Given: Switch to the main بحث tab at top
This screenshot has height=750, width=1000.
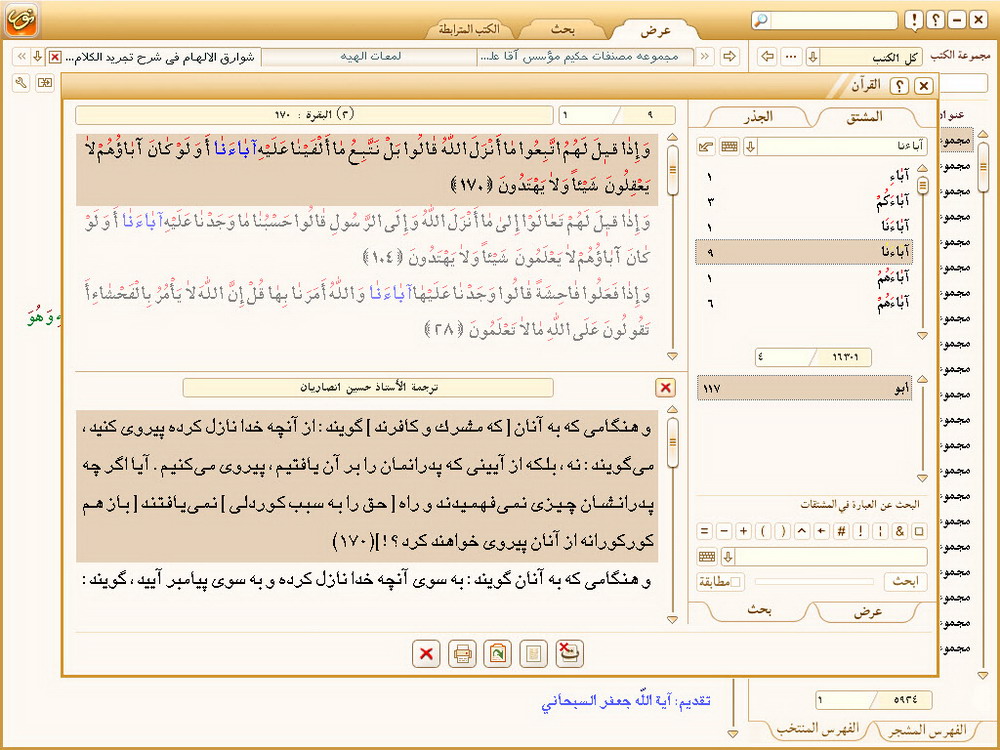Looking at the screenshot, I should tap(564, 29).
